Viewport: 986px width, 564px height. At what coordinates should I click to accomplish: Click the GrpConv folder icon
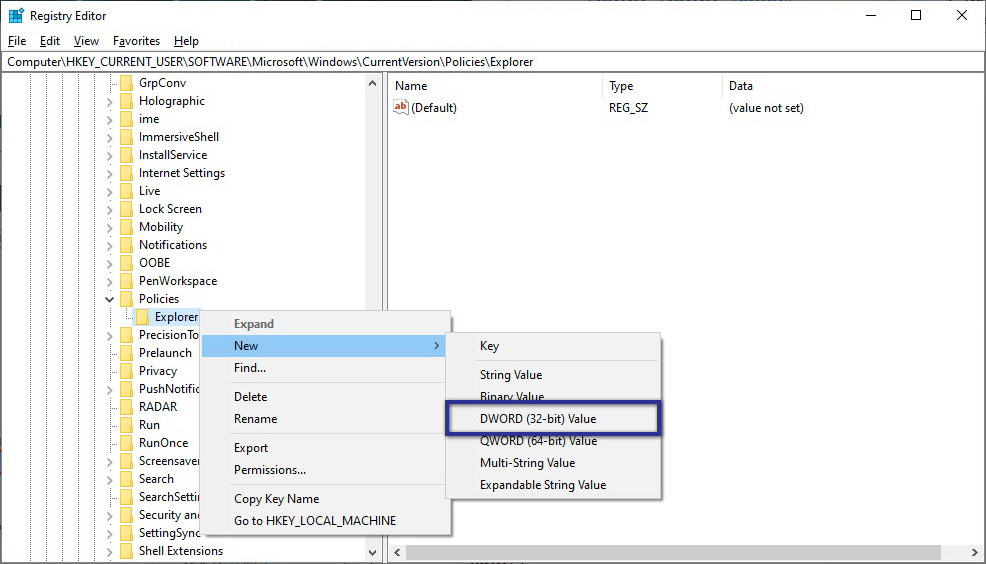pyautogui.click(x=126, y=83)
